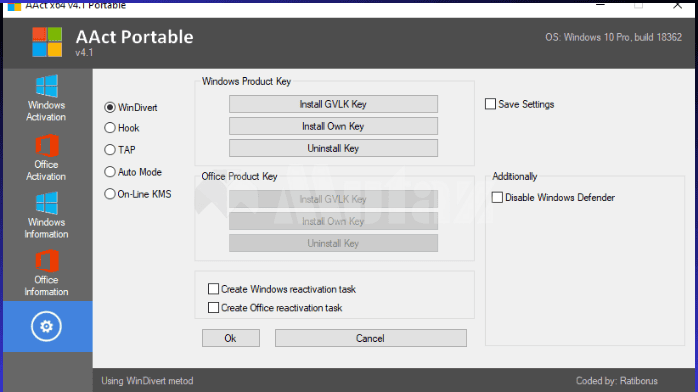The height and width of the screenshot is (392, 698).
Task: Click the Office Product Key group label
Action: tap(239, 176)
